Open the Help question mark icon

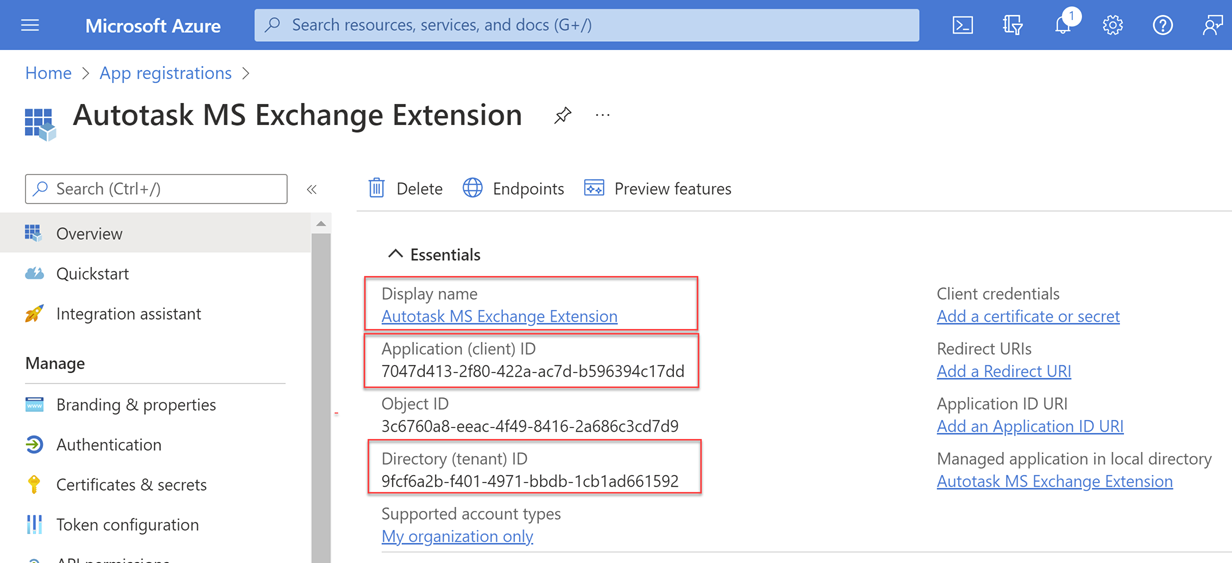tap(1162, 25)
